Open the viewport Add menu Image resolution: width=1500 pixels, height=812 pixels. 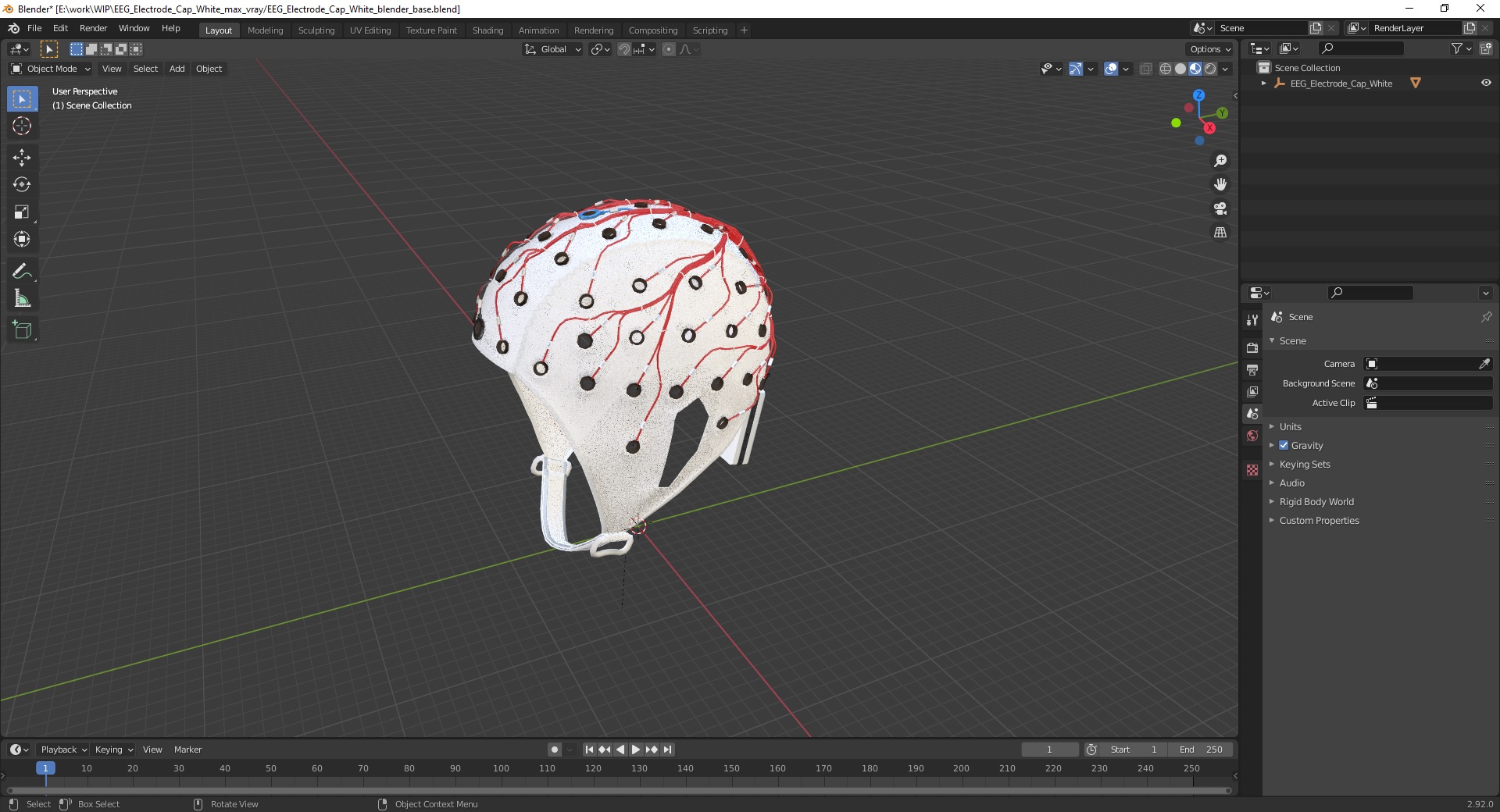177,69
